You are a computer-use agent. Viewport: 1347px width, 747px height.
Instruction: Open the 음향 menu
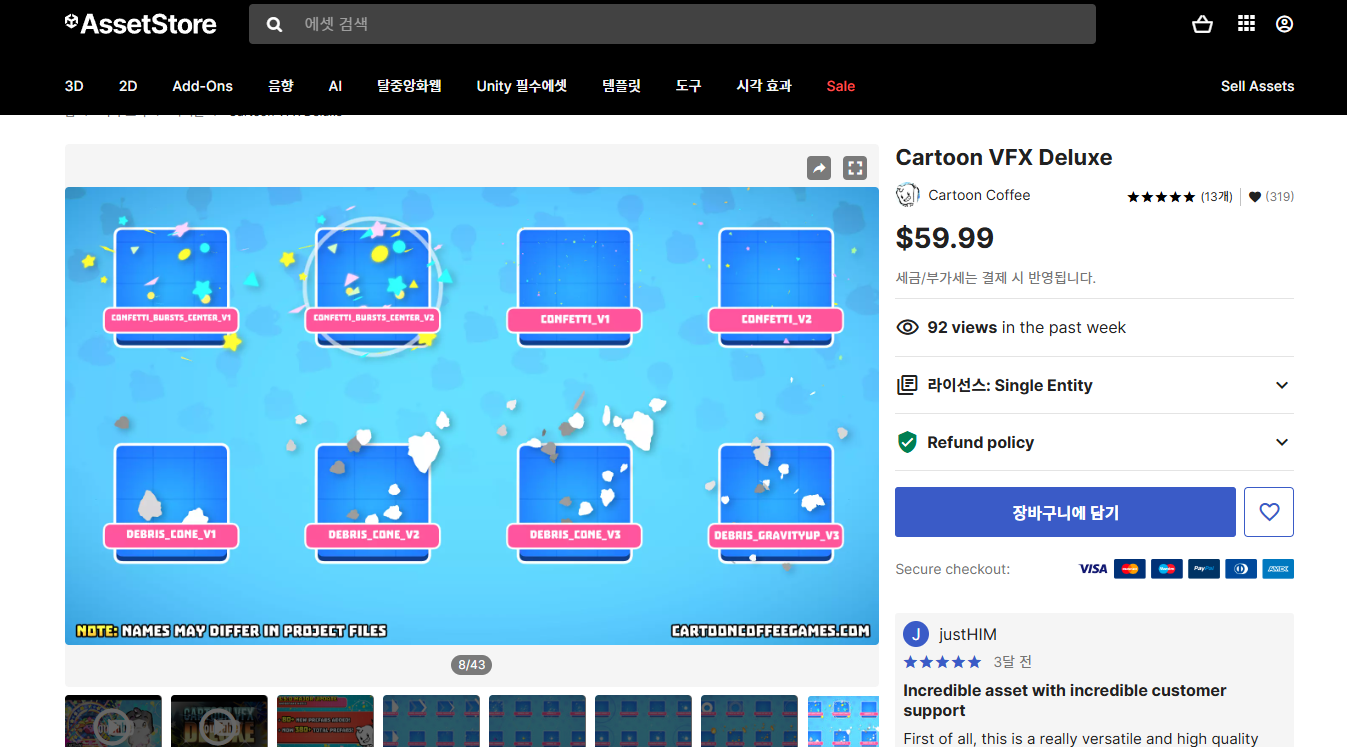281,86
